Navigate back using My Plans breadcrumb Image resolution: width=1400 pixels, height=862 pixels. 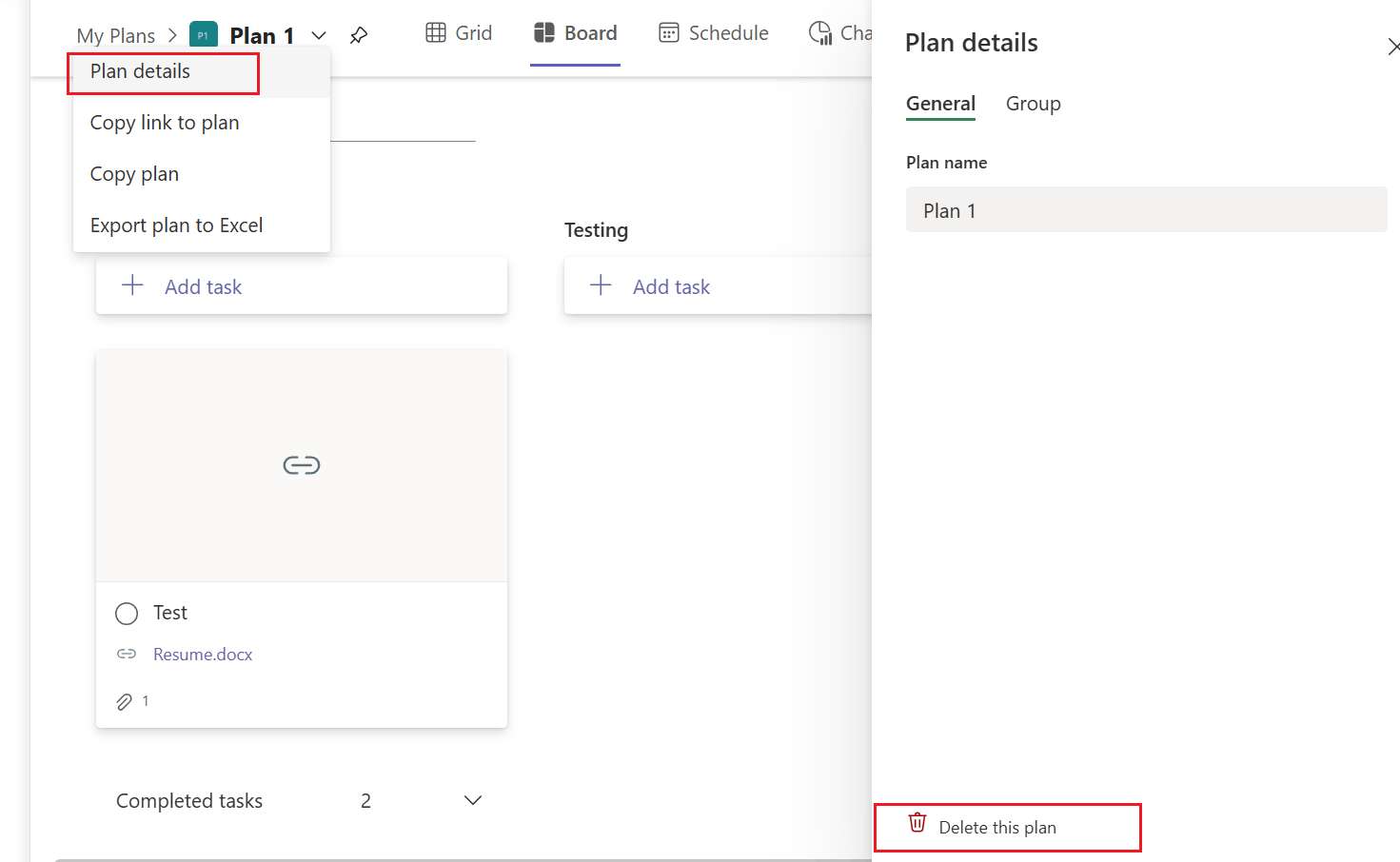tap(116, 34)
